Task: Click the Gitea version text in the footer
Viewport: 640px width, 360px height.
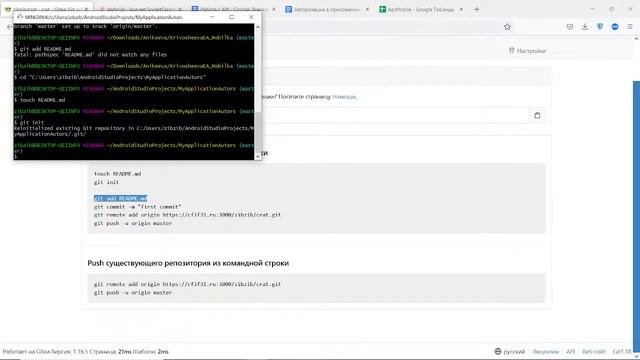Action: pyautogui.click(x=45, y=351)
